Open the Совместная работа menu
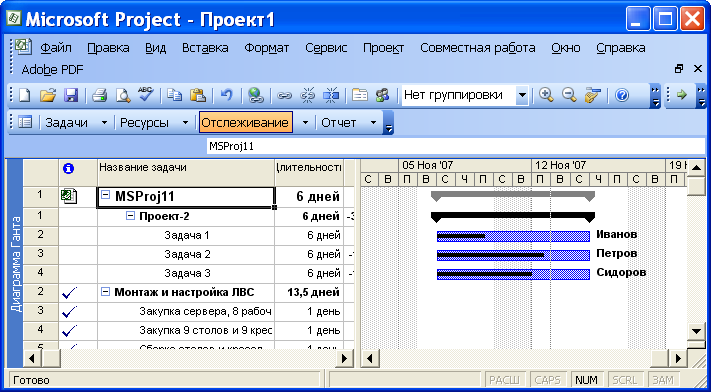This screenshot has width=711, height=392. (477, 48)
